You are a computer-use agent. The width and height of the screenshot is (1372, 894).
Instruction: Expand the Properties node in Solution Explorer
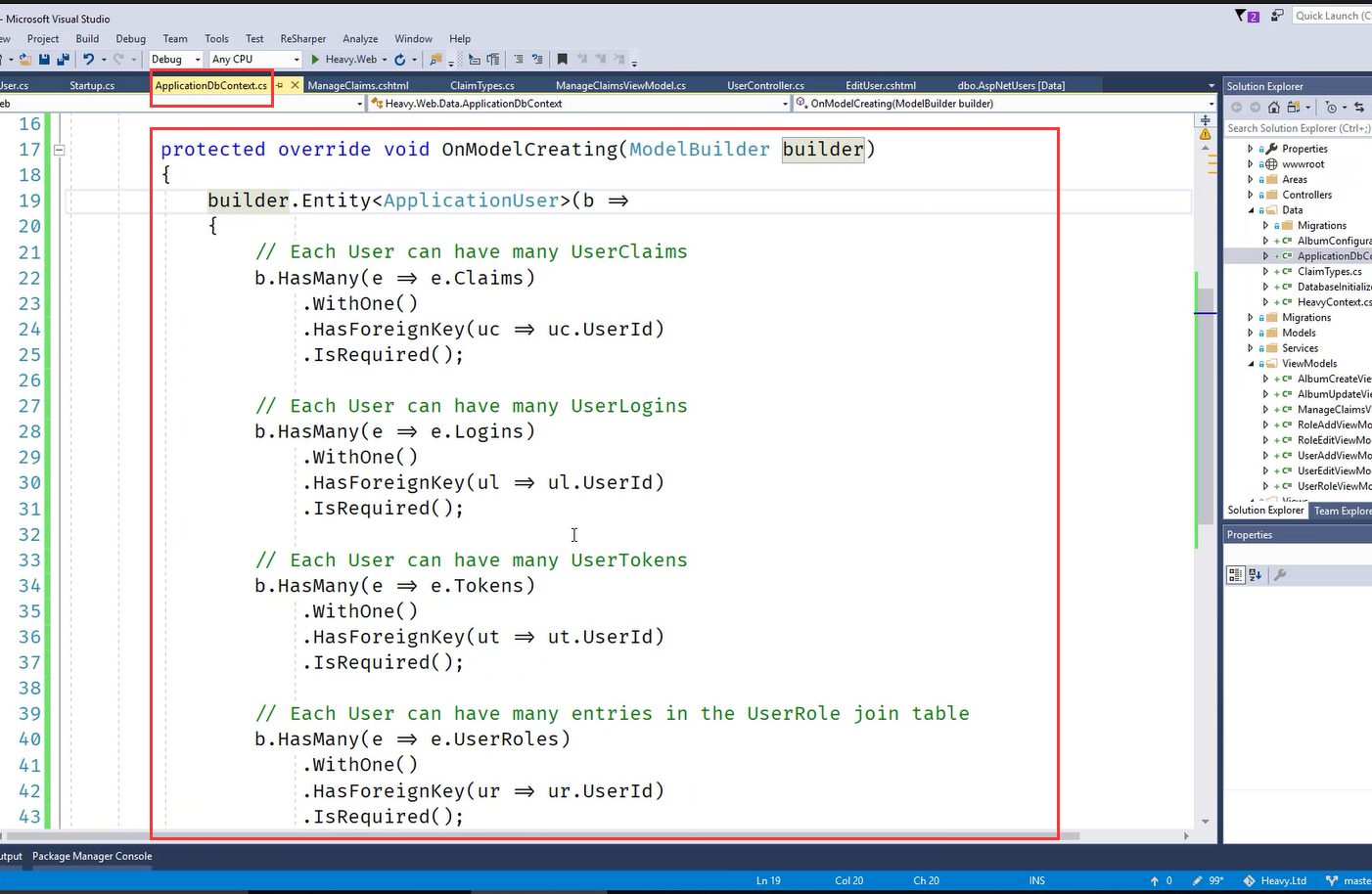pos(1250,149)
